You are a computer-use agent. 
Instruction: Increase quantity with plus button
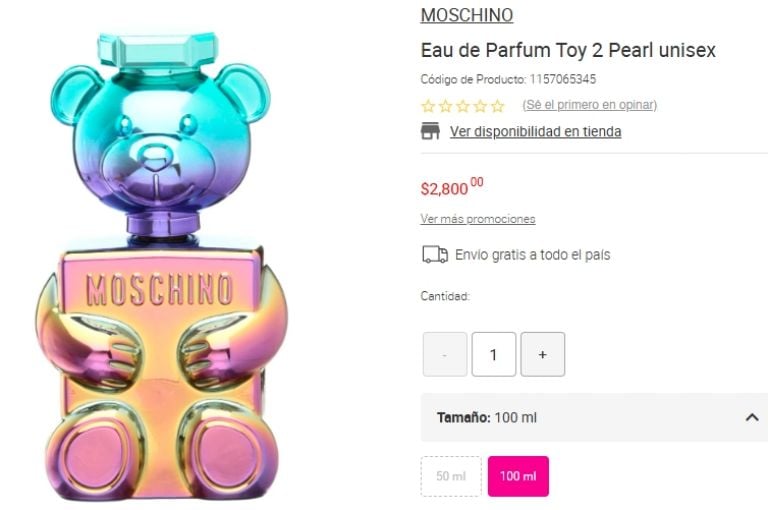542,354
